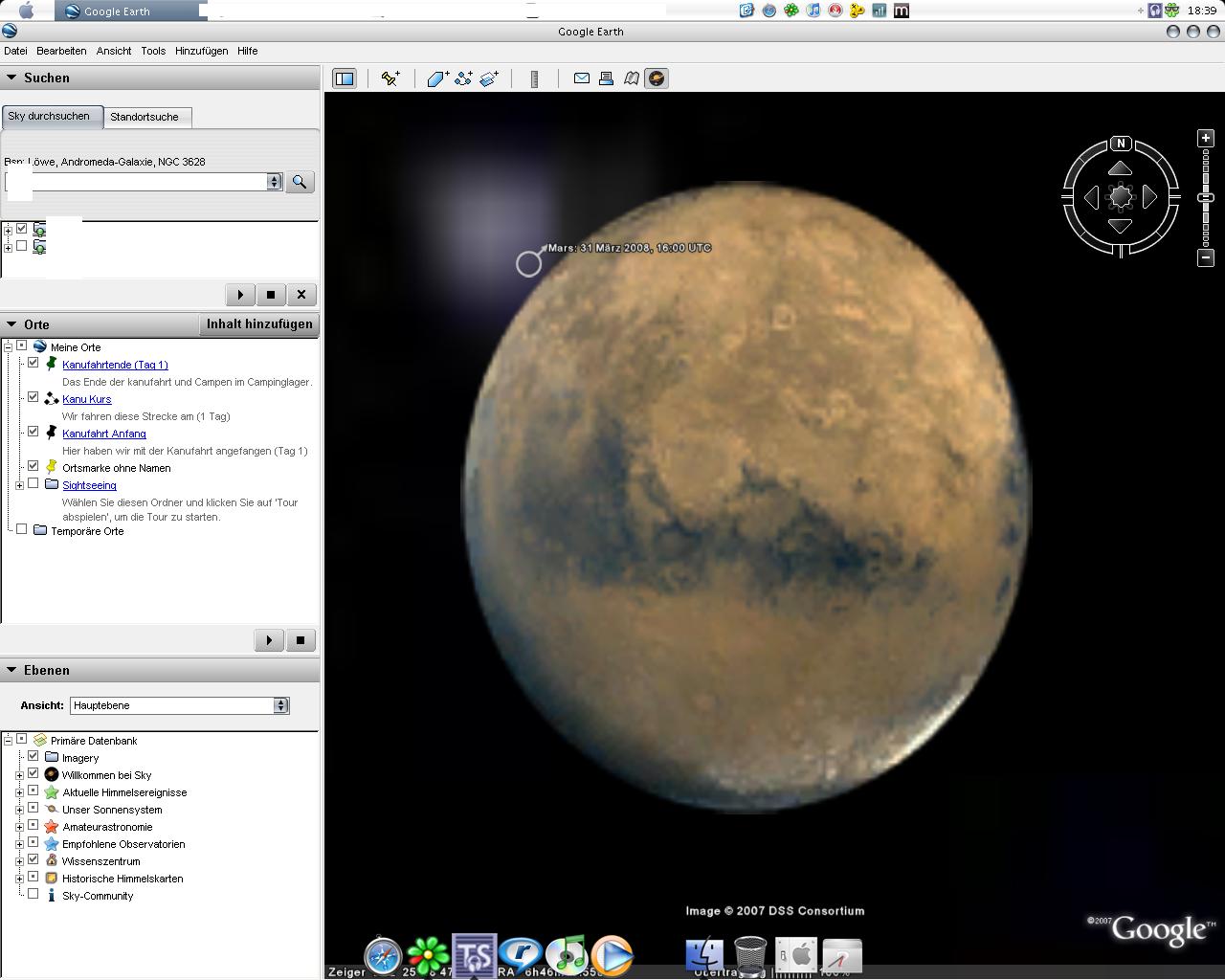Image resolution: width=1225 pixels, height=980 pixels.
Task: Enable the Sky-Community layer checkbox
Action: [33, 895]
